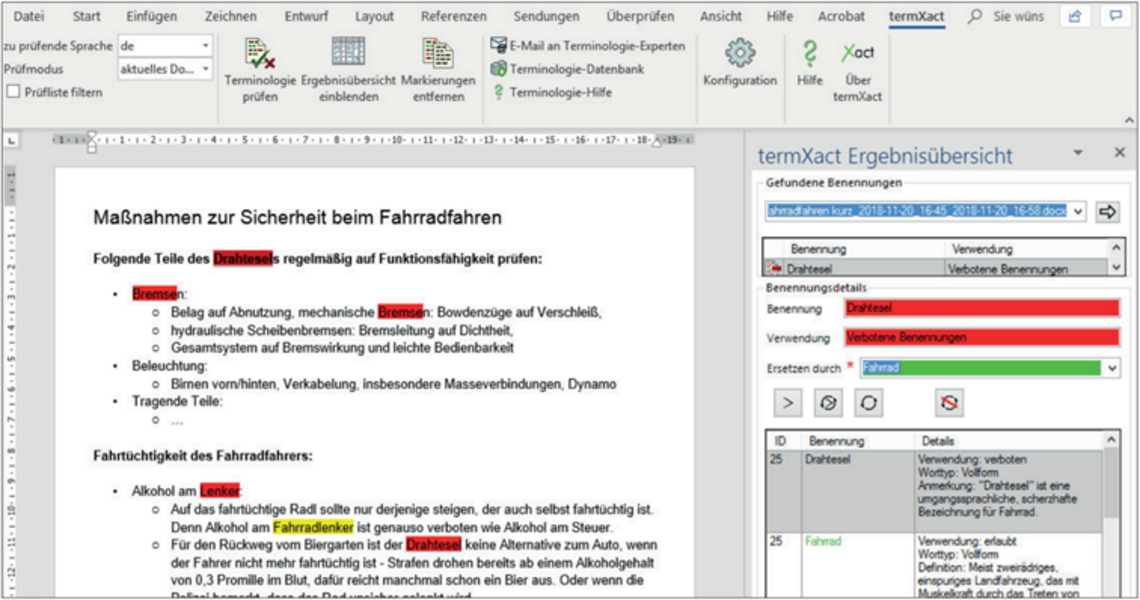1140x600 pixels.
Task: Click the document title Maßnahmen zur Sicherheit
Action: coord(297,217)
